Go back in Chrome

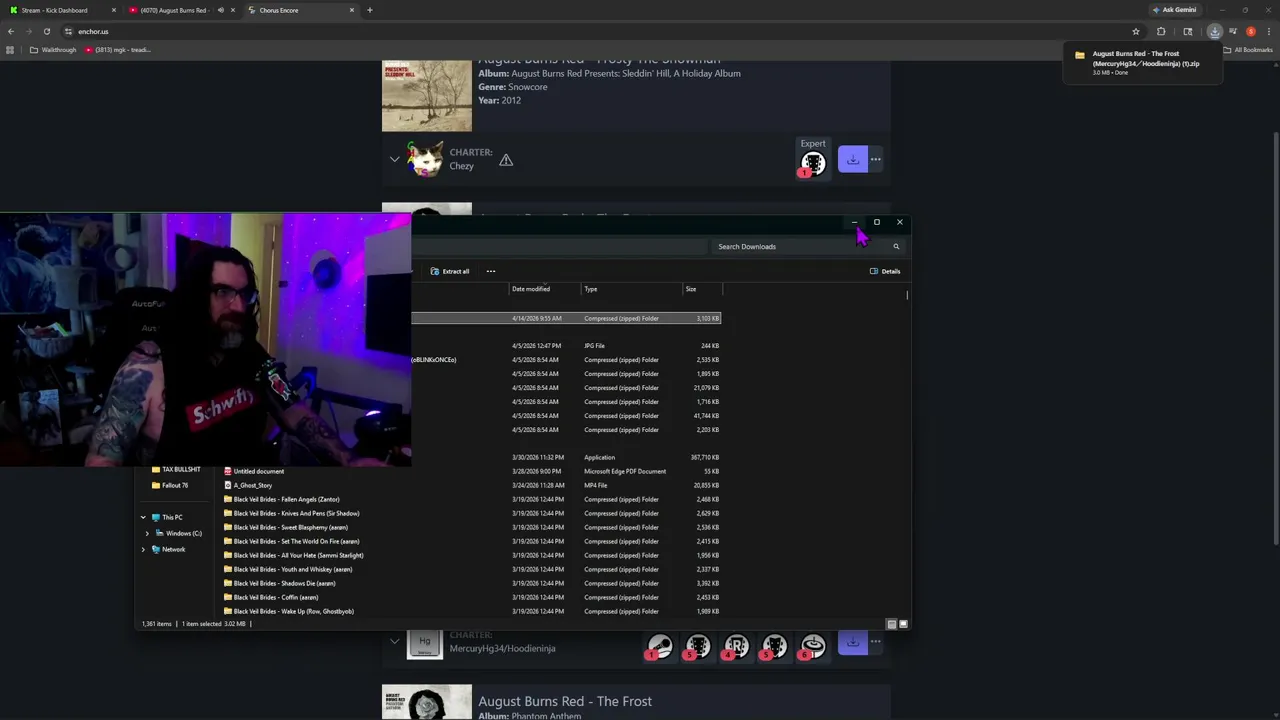11,31
